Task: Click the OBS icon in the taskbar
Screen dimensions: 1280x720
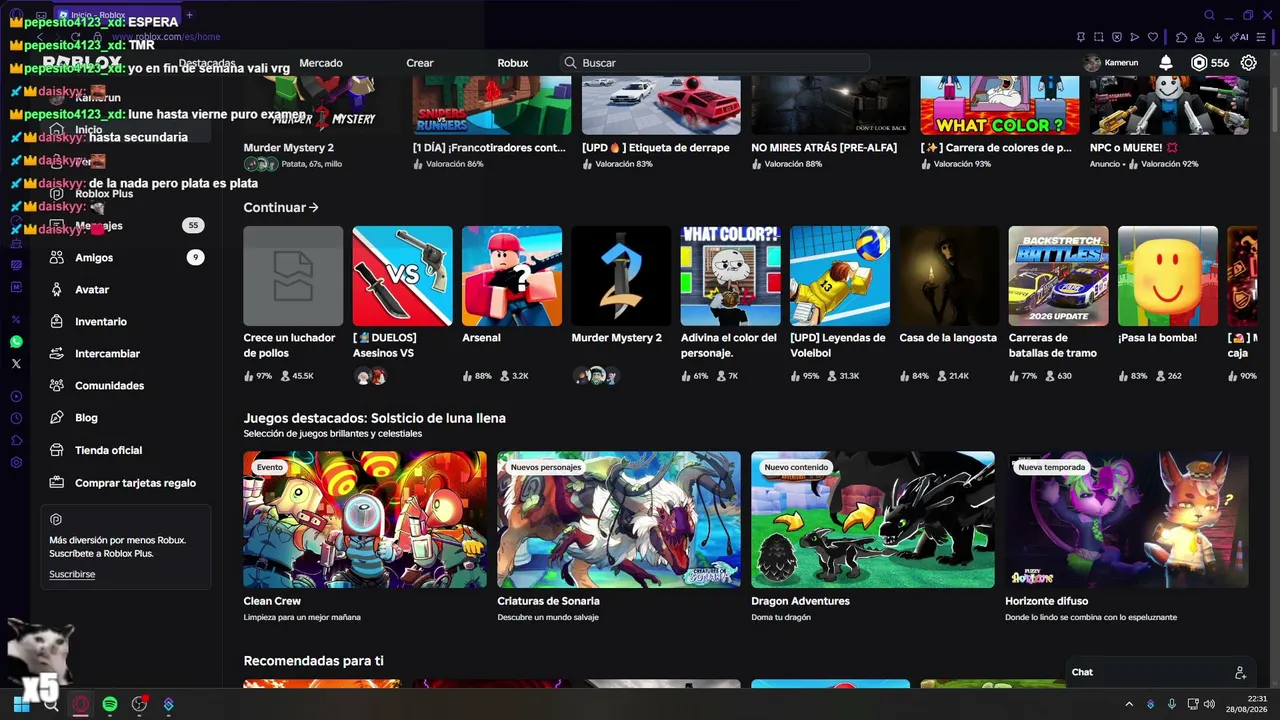Action: tap(139, 704)
